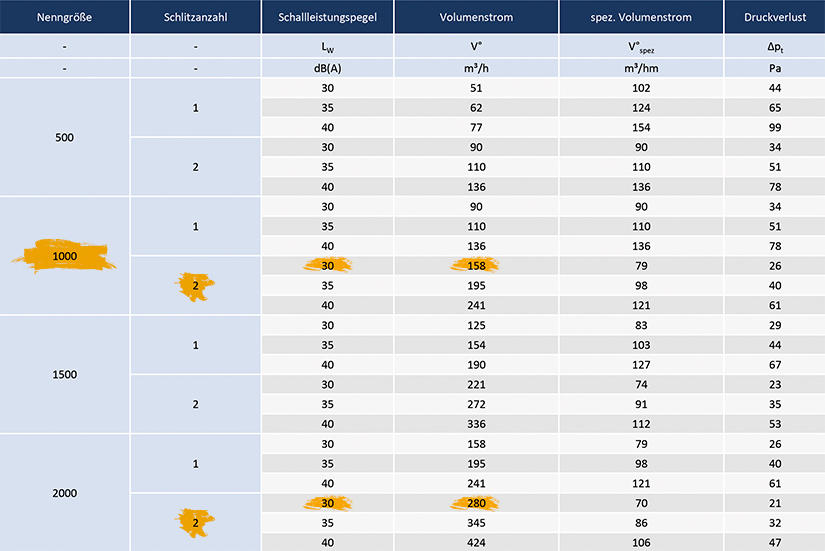Click the highlighted Volumenstrom value 158
Viewport: 825px width, 551px height.
[x=474, y=266]
